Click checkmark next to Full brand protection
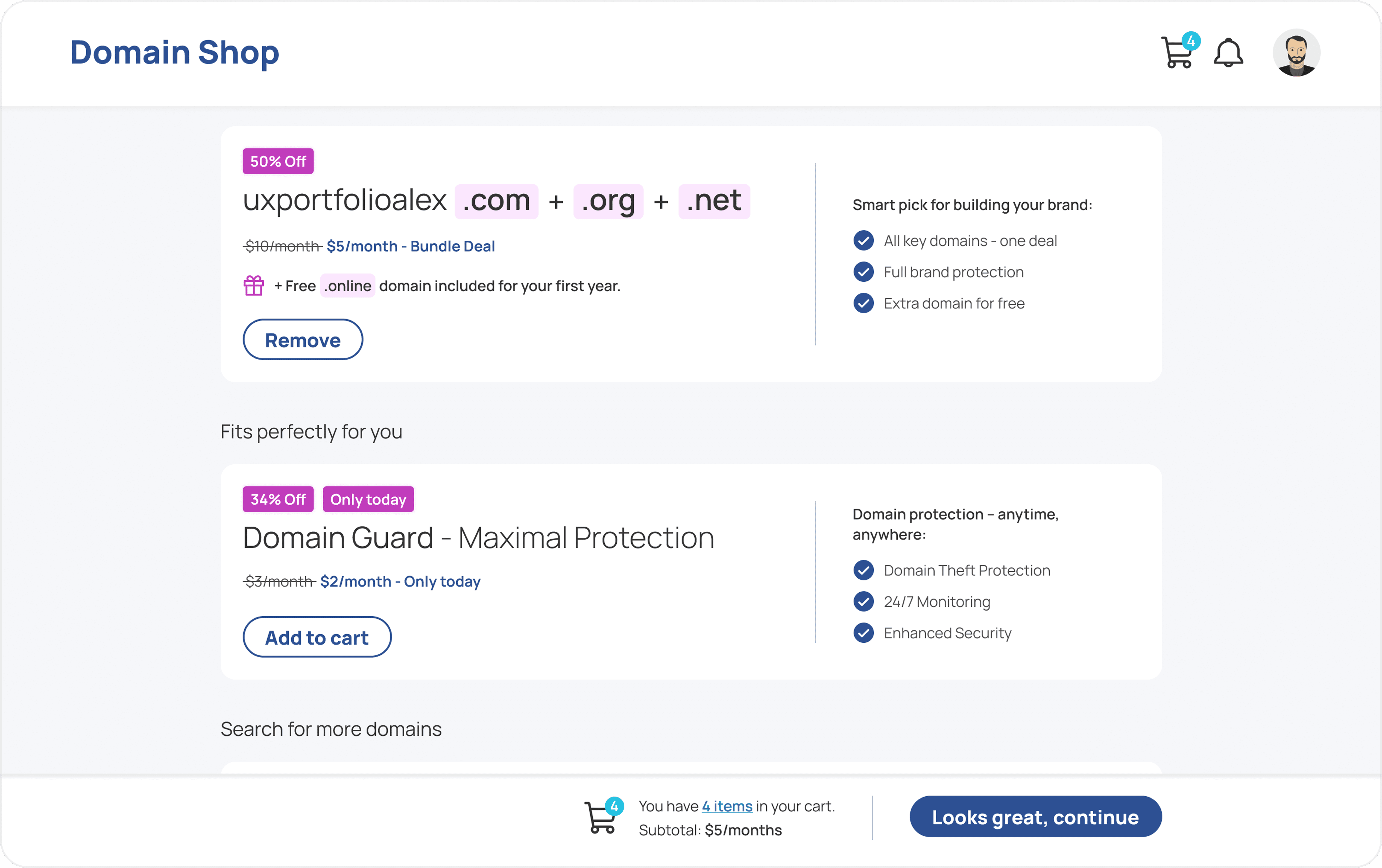Image resolution: width=1382 pixels, height=868 pixels. tap(863, 271)
